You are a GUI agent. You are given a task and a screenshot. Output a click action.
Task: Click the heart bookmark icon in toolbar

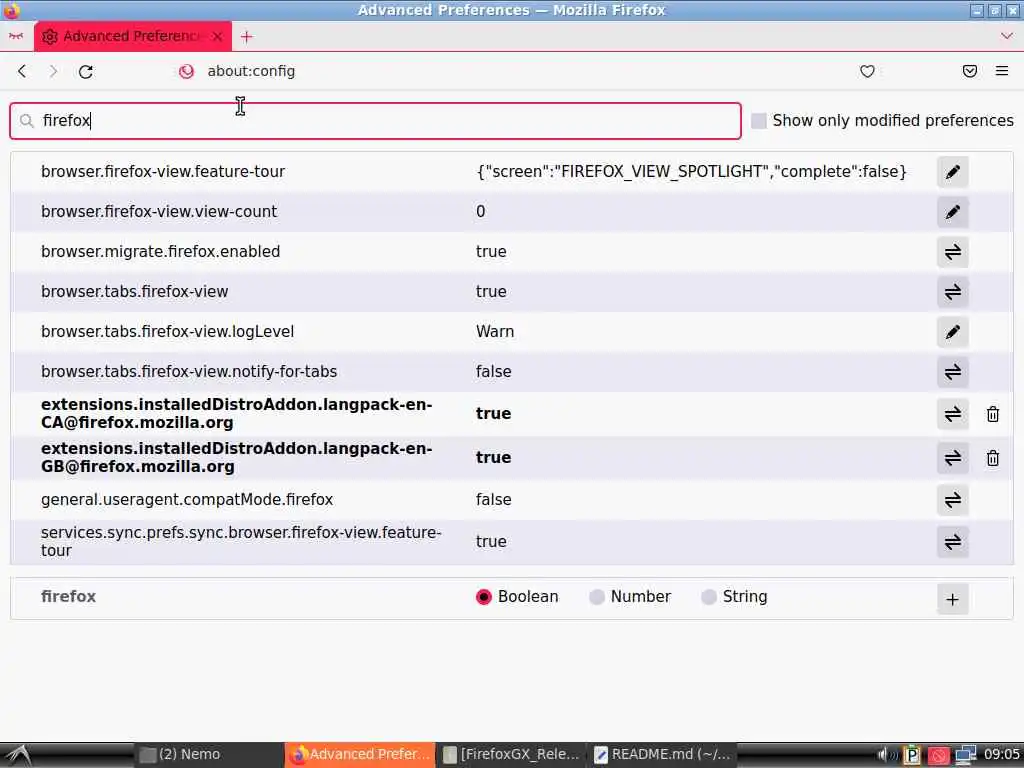coord(867,71)
